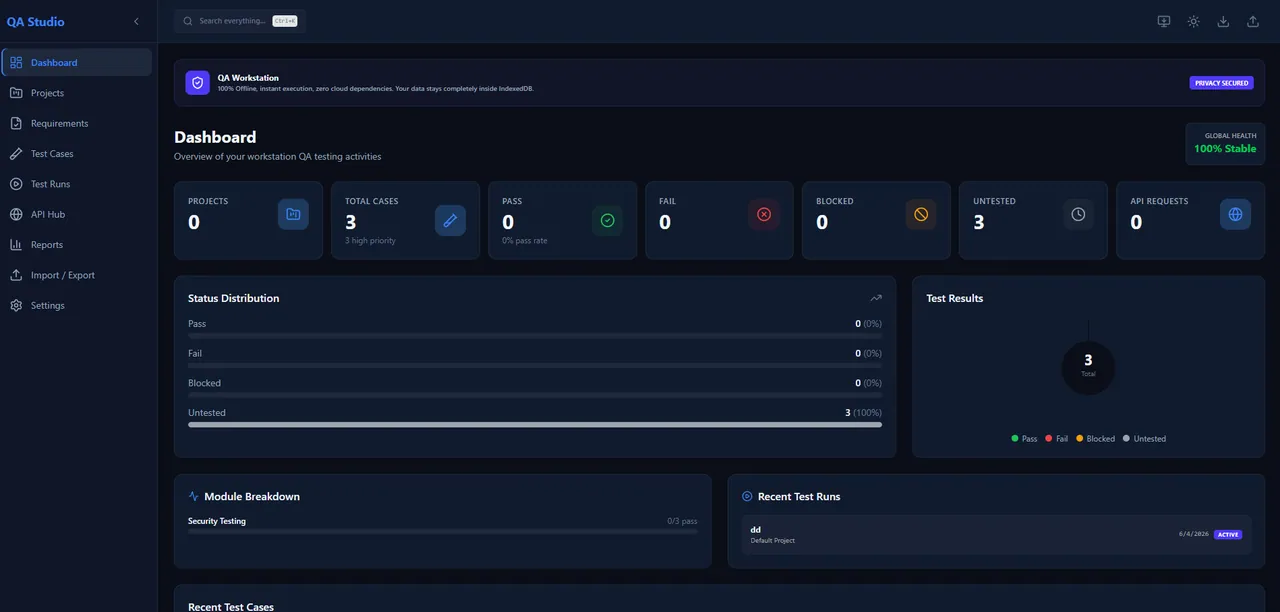The width and height of the screenshot is (1280, 612).
Task: Click the Test Cases pencil icon in sidebar
Action: 16,154
